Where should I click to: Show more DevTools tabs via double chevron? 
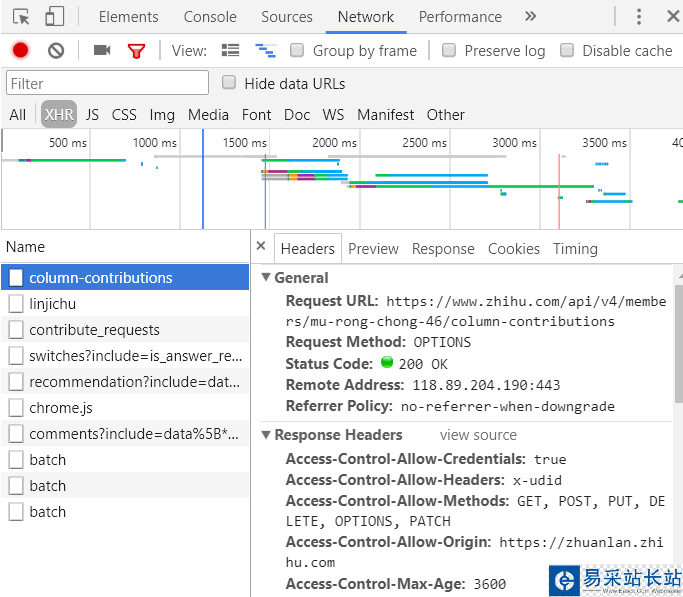point(530,17)
